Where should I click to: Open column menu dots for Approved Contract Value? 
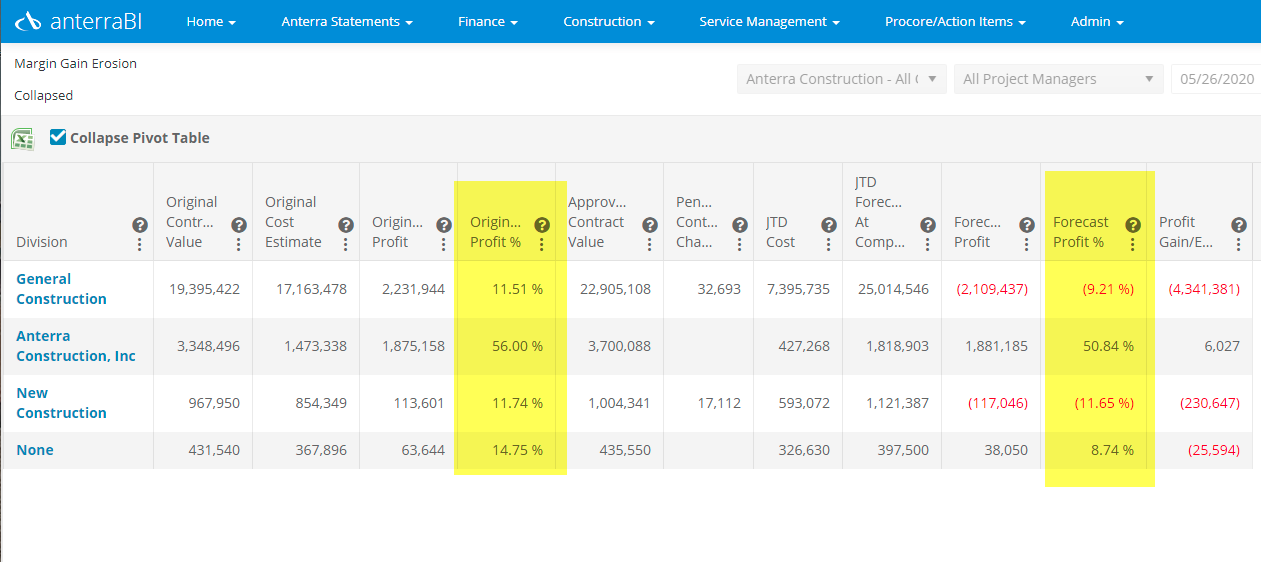pos(650,244)
